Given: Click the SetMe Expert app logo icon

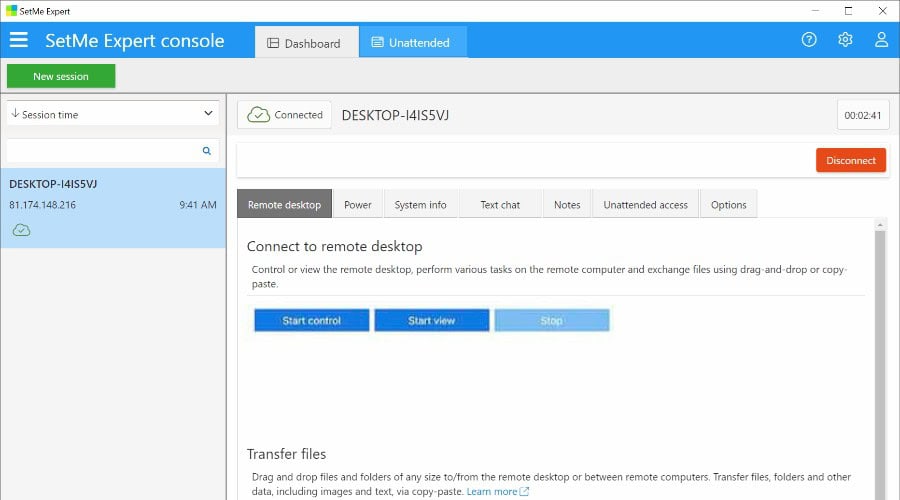Looking at the screenshot, I should (11, 11).
